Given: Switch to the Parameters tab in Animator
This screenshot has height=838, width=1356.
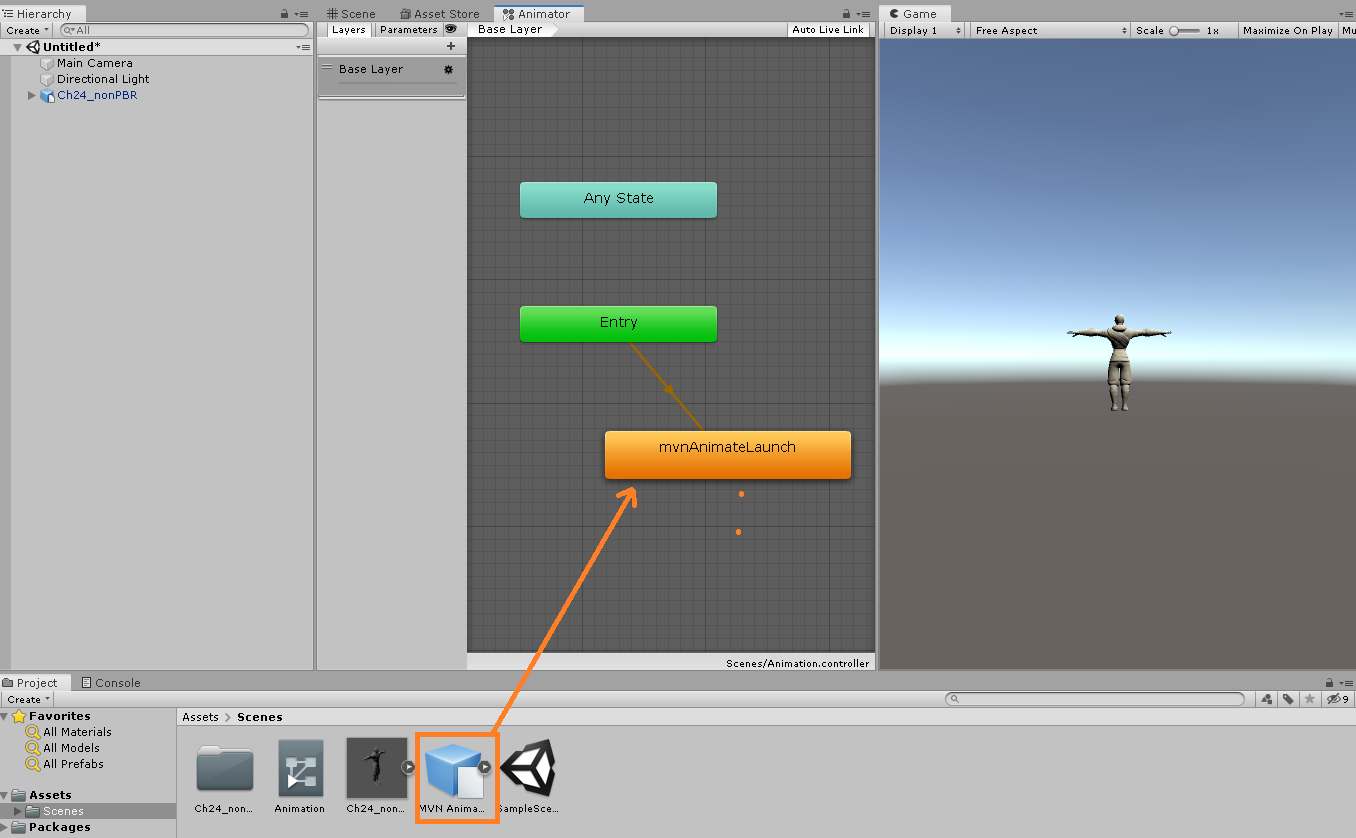Looking at the screenshot, I should pos(408,30).
